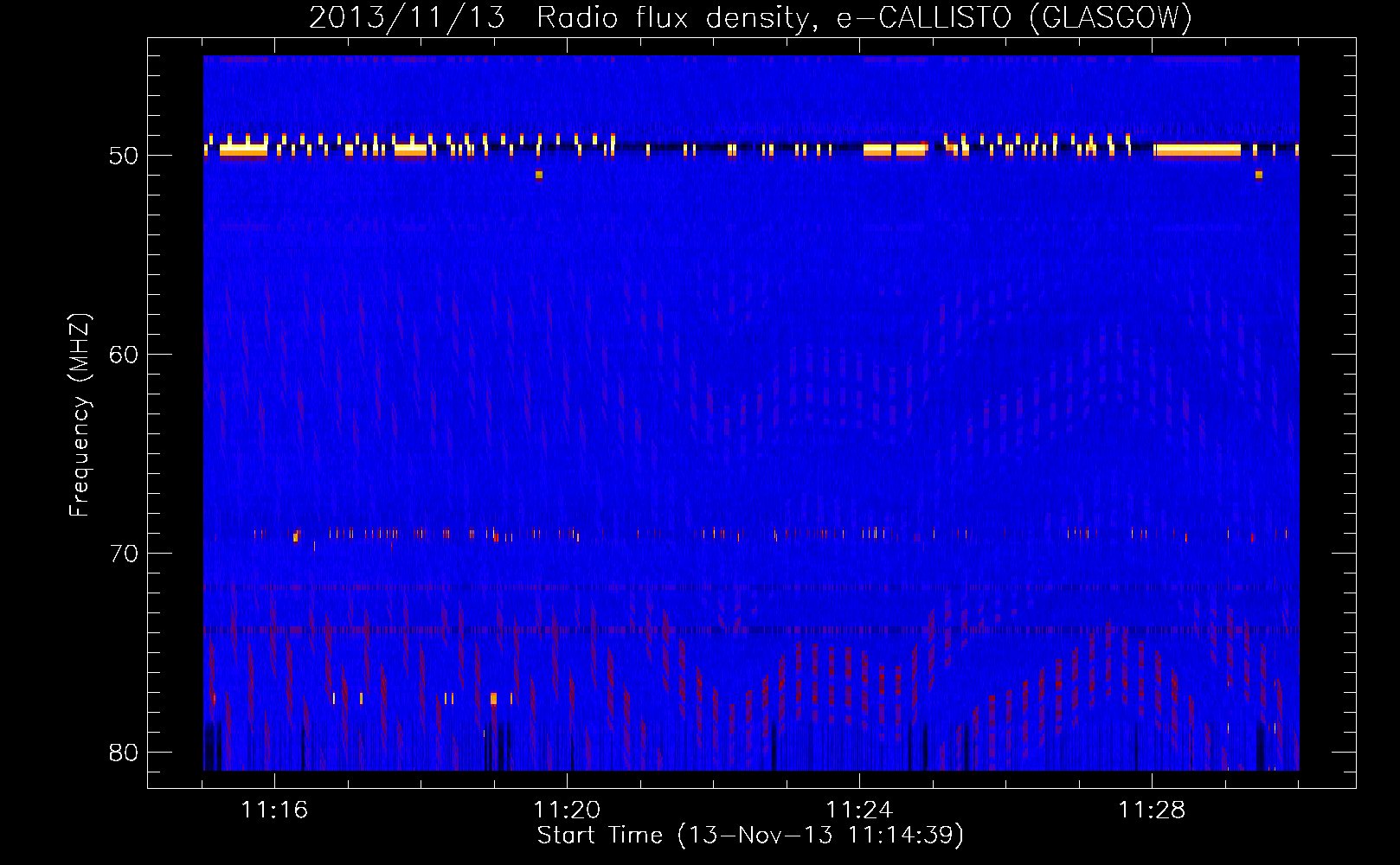Click the 80 frequency tick label
This screenshot has height=865, width=1400.
tap(125, 753)
